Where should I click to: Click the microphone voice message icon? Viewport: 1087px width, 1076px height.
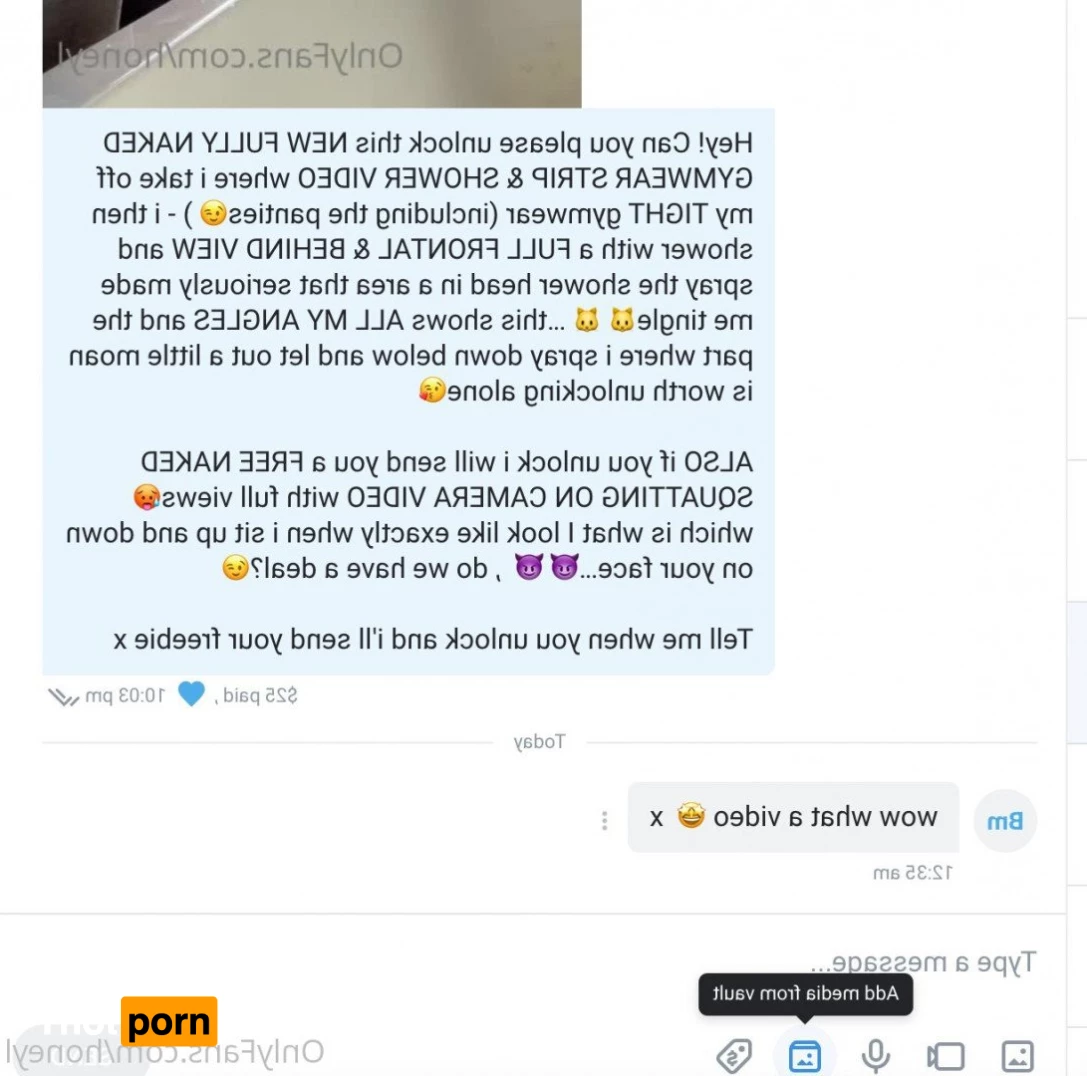point(876,1056)
